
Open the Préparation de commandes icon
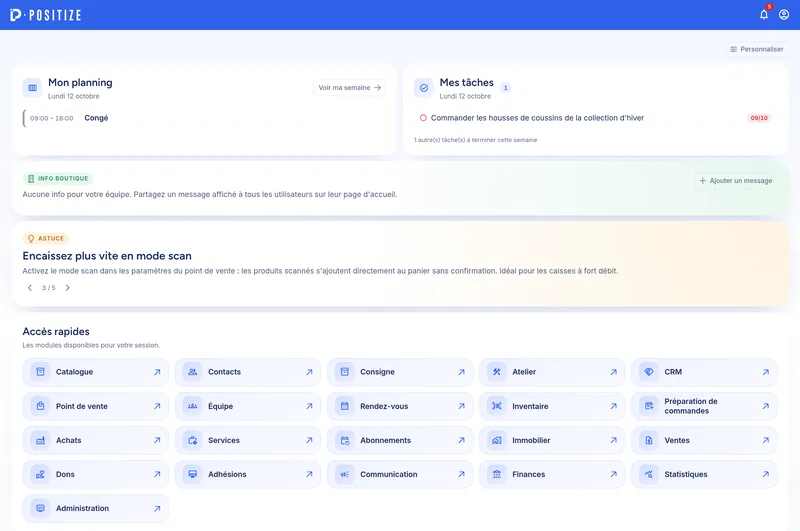point(648,406)
